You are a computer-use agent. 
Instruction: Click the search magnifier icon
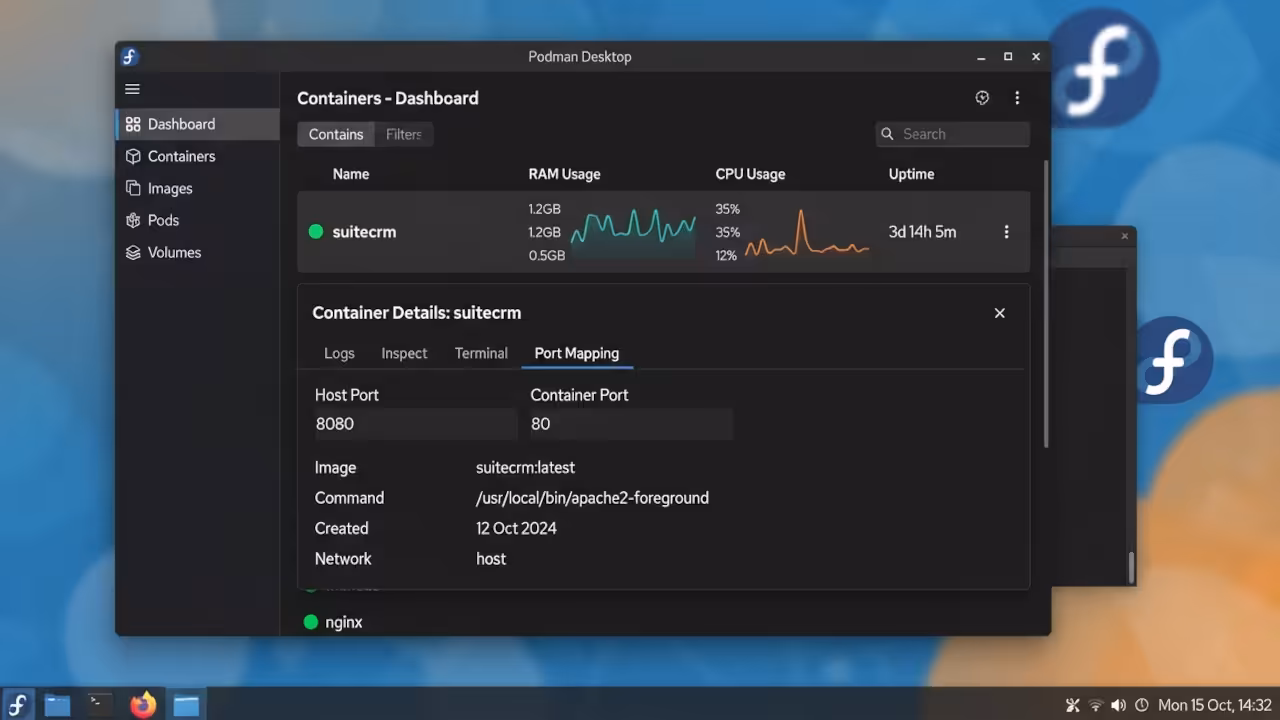coord(887,134)
